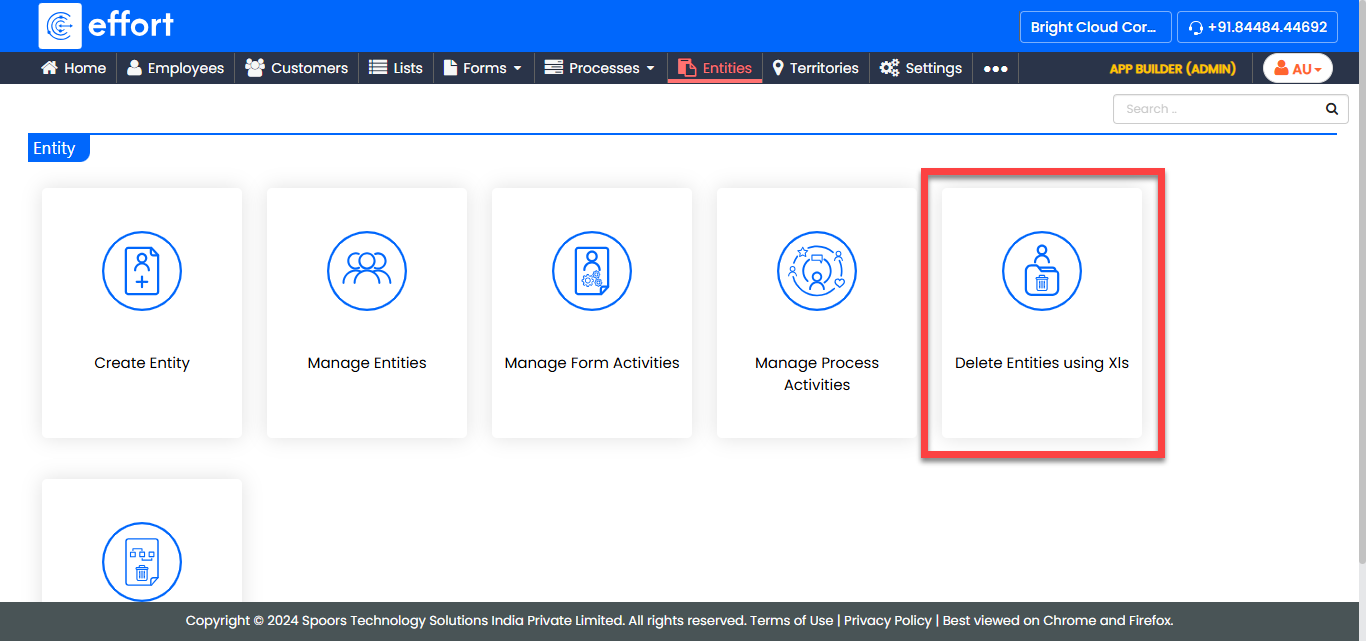Screen dimensions: 1366x641
Task: Click the partially visible bottom-row delete icon
Action: tap(142, 562)
